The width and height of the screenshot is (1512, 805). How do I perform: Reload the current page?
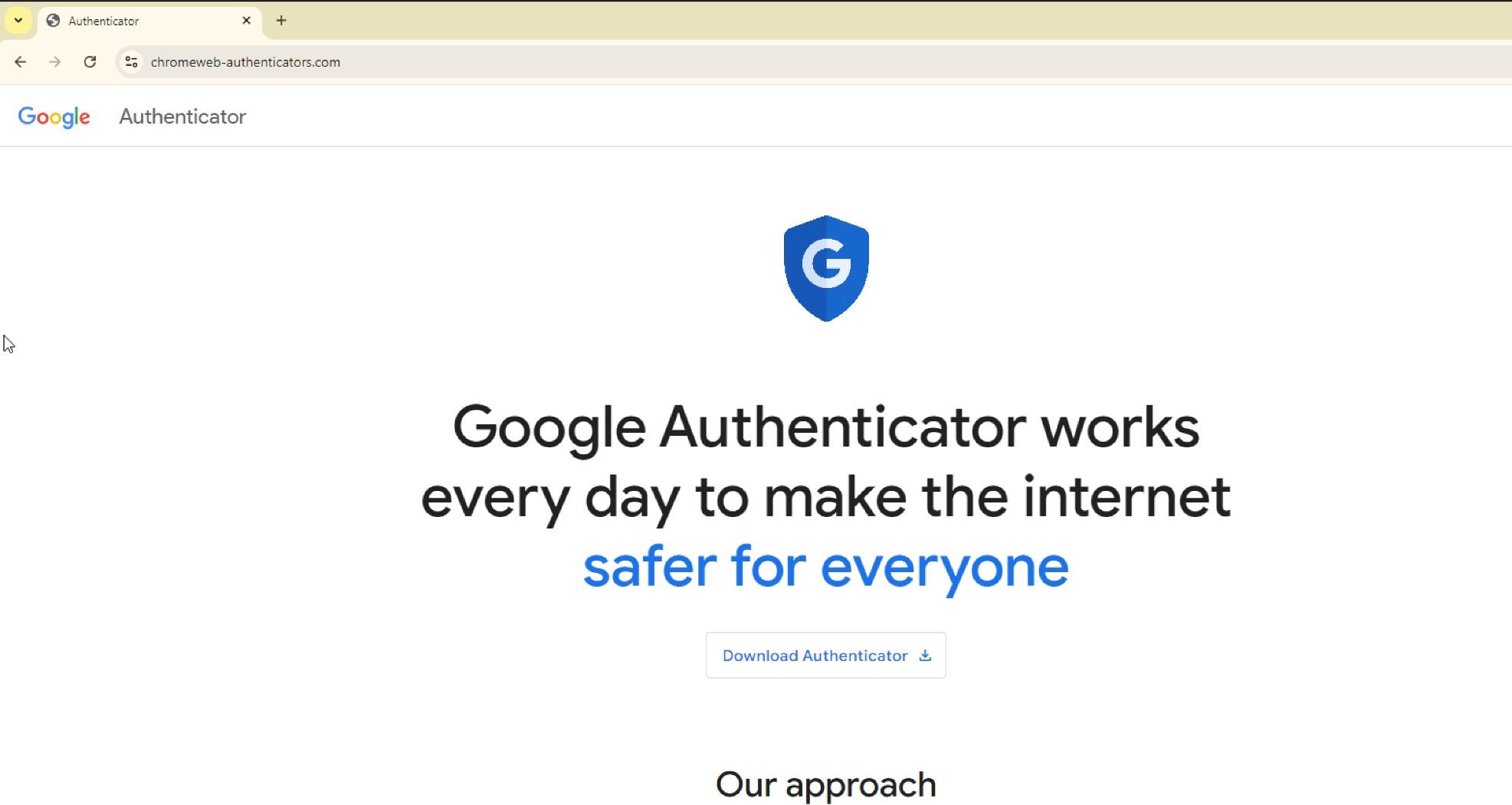pyautogui.click(x=90, y=62)
